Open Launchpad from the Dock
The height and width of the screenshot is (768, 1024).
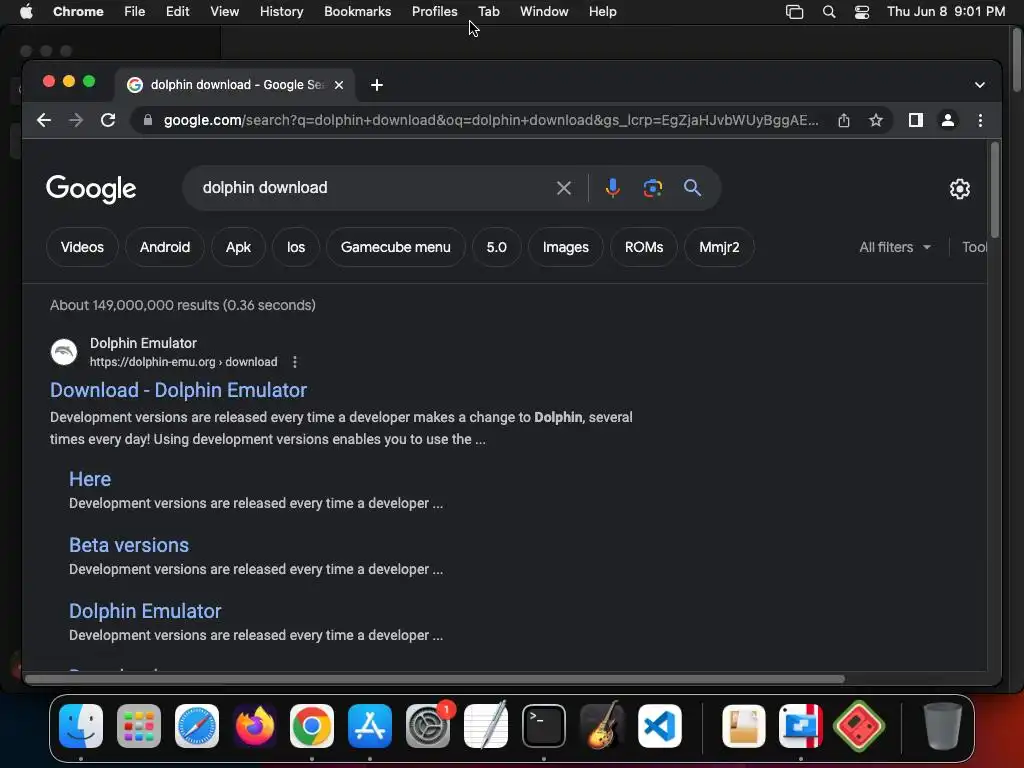coord(139,726)
